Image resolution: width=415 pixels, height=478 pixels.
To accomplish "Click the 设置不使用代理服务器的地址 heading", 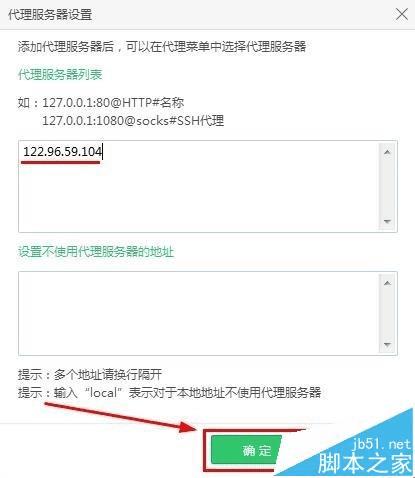I will point(96,251).
